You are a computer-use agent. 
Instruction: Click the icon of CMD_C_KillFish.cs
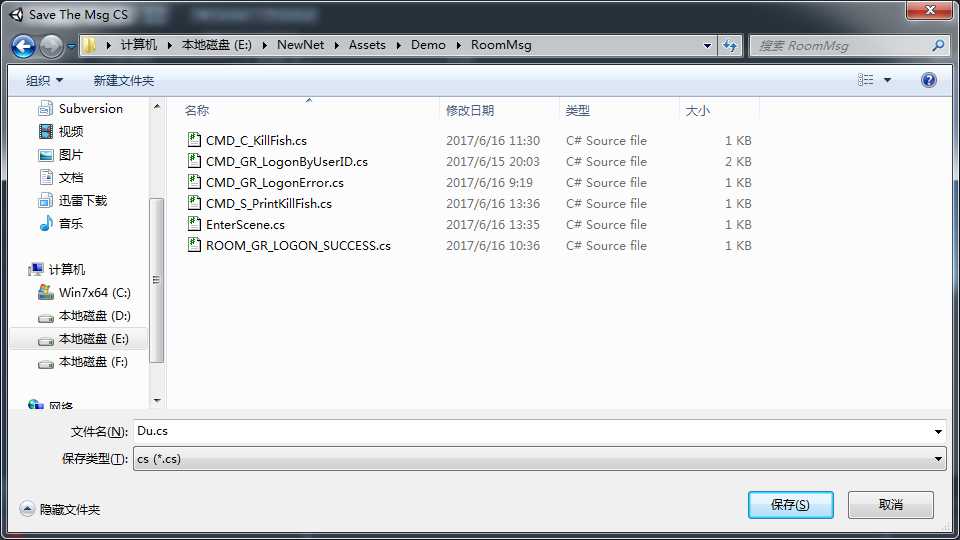(x=194, y=140)
